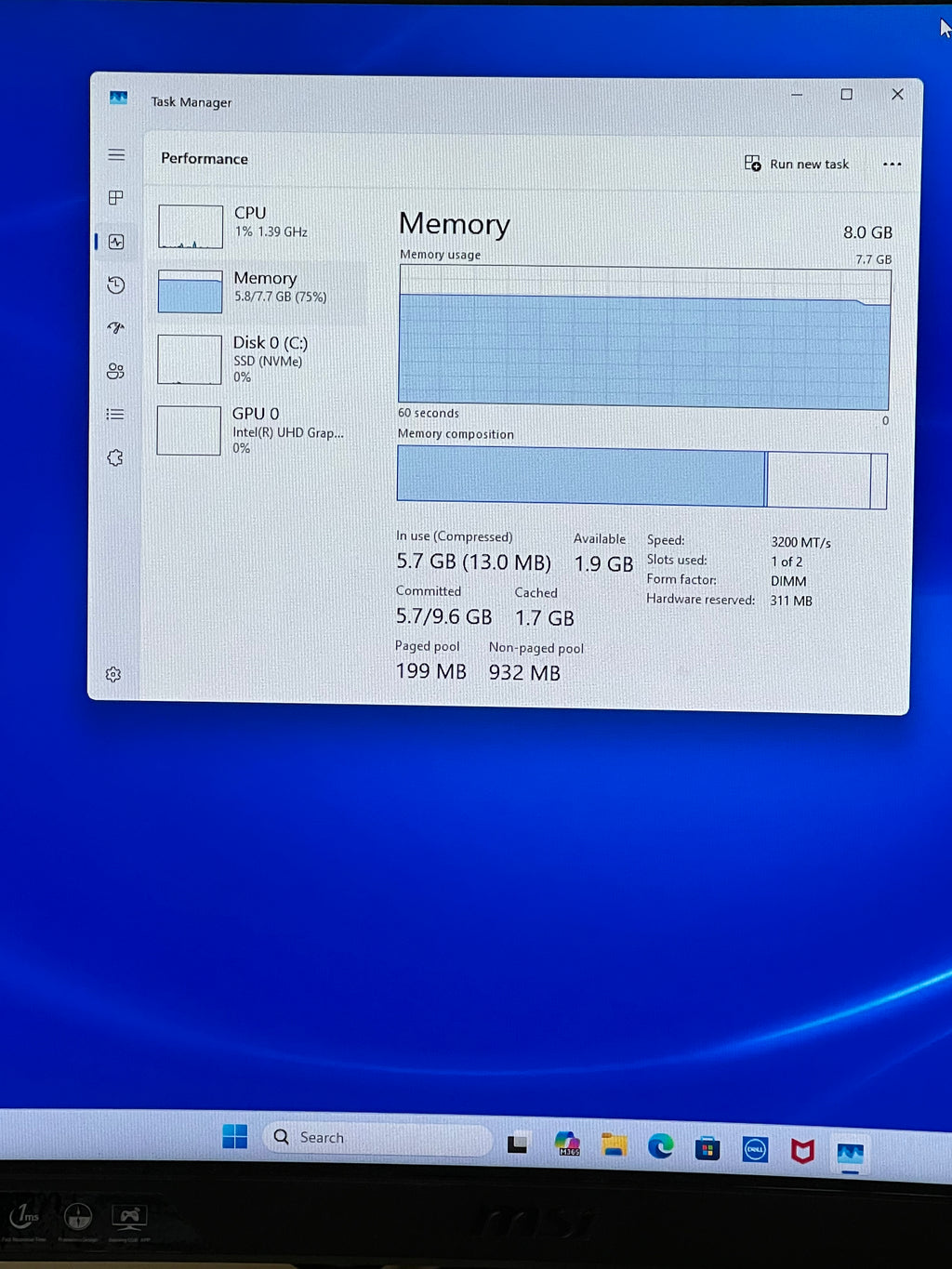Open the Processes page icon
The height and width of the screenshot is (1269, 952).
116,197
